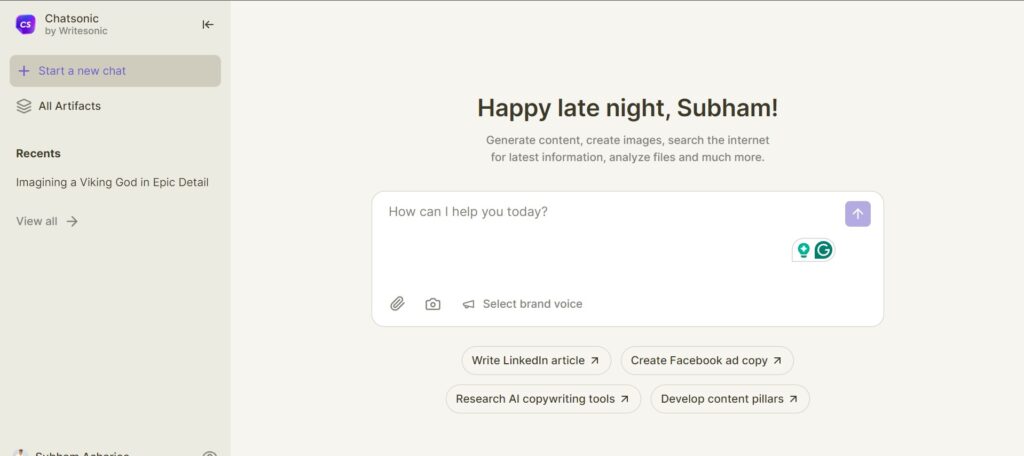This screenshot has width=1024, height=456.
Task: Open Select brand voice dropdown
Action: [522, 304]
